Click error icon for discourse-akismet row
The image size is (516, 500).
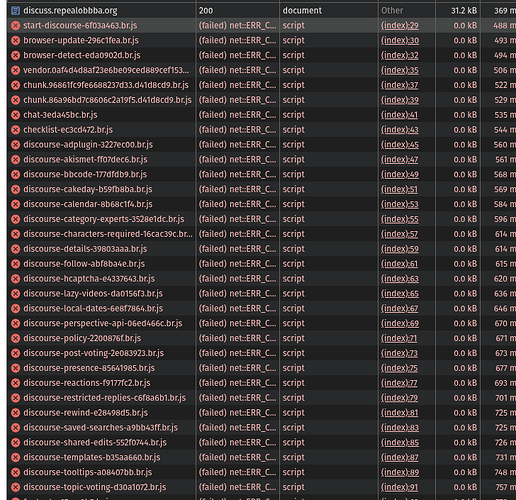pos(15,160)
